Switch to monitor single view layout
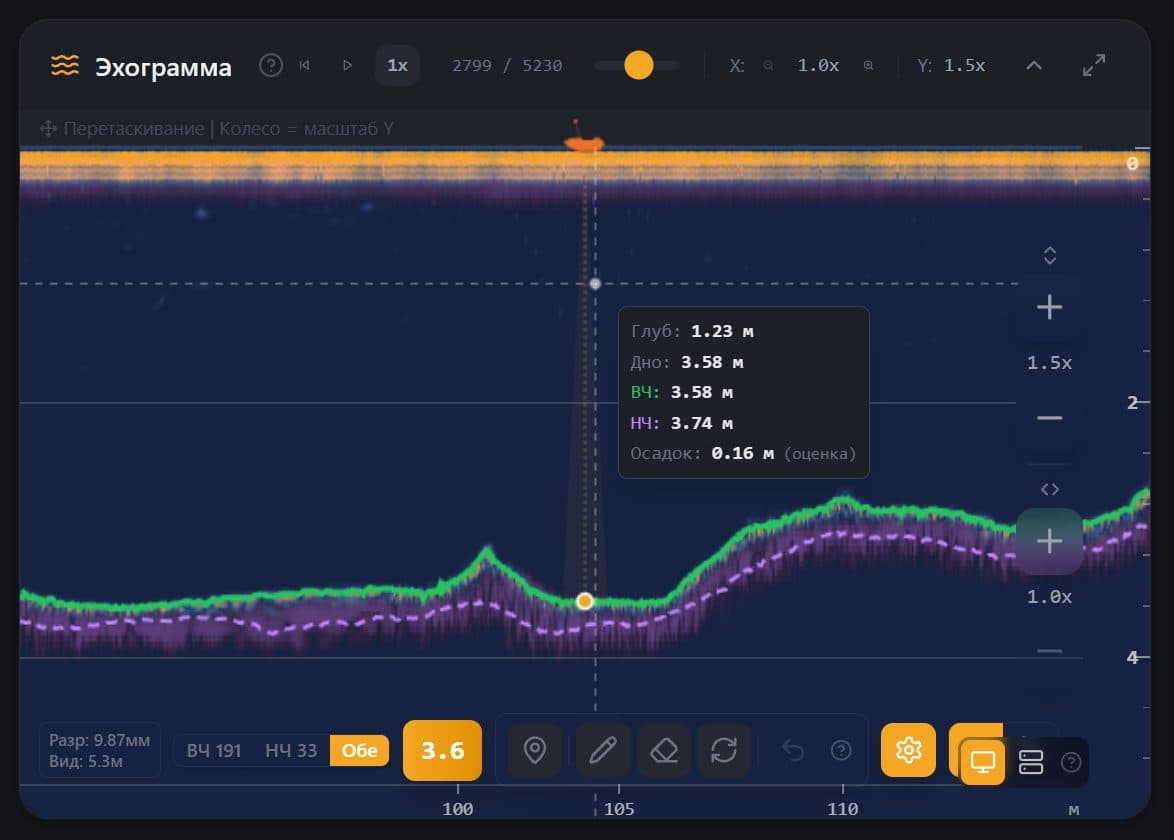 tap(982, 762)
